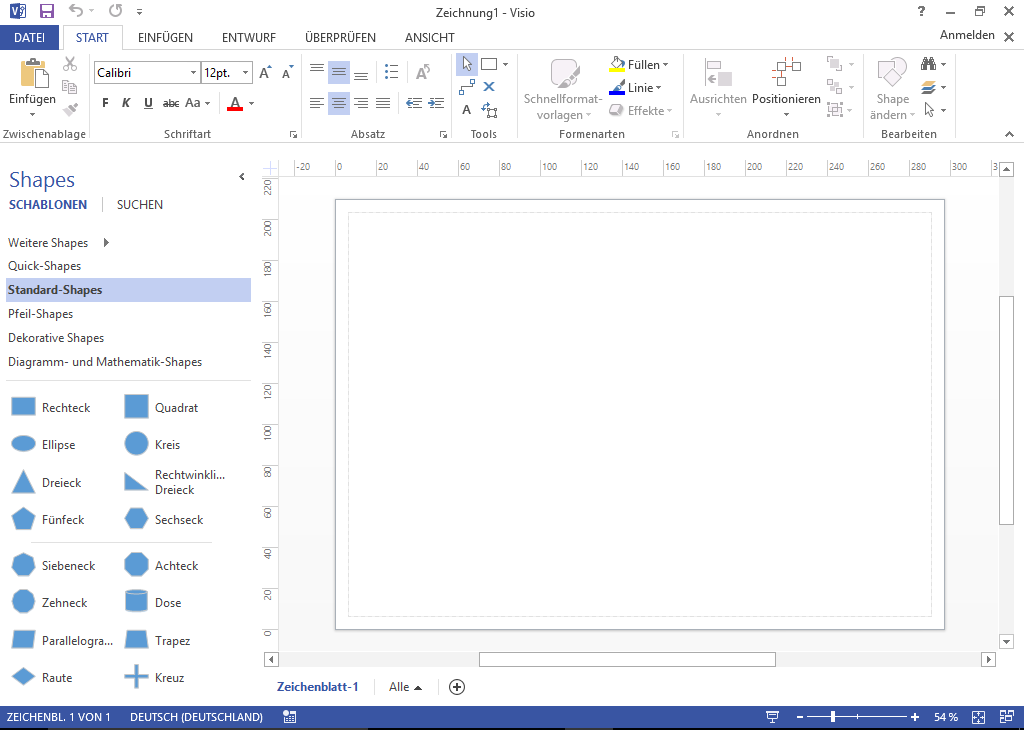Image resolution: width=1024 pixels, height=730 pixels.
Task: Open the Ausrichten alignment tool
Action: (x=718, y=76)
